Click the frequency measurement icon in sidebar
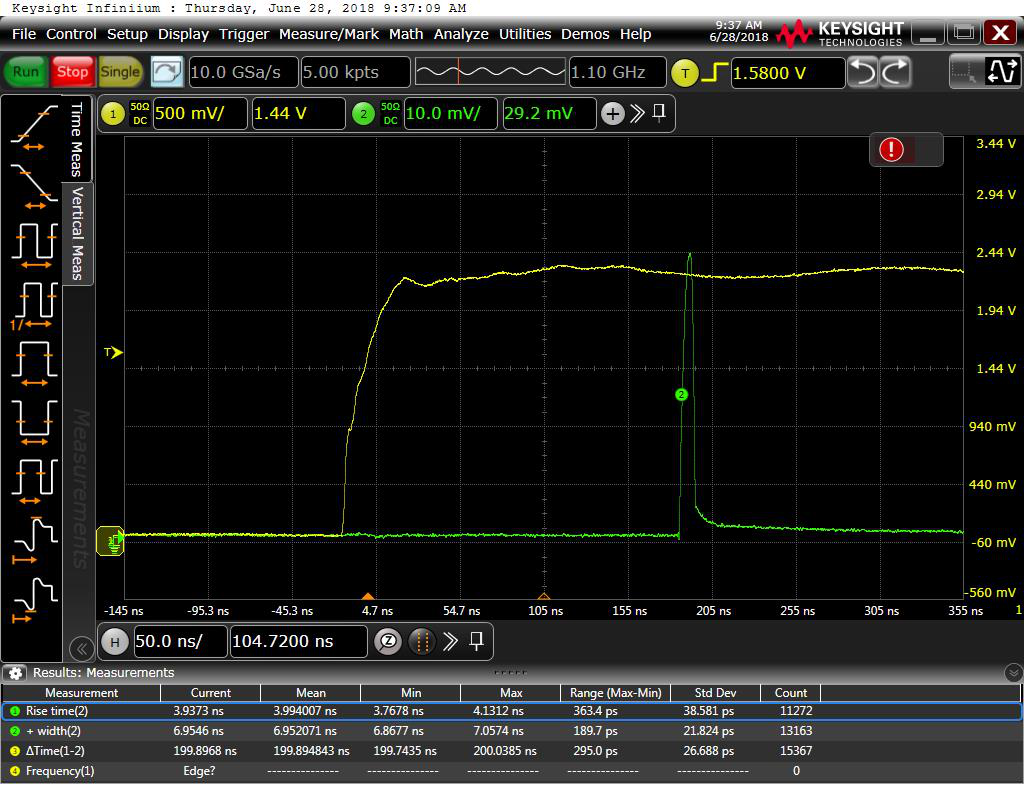This screenshot has height=794, width=1034. click(34, 302)
